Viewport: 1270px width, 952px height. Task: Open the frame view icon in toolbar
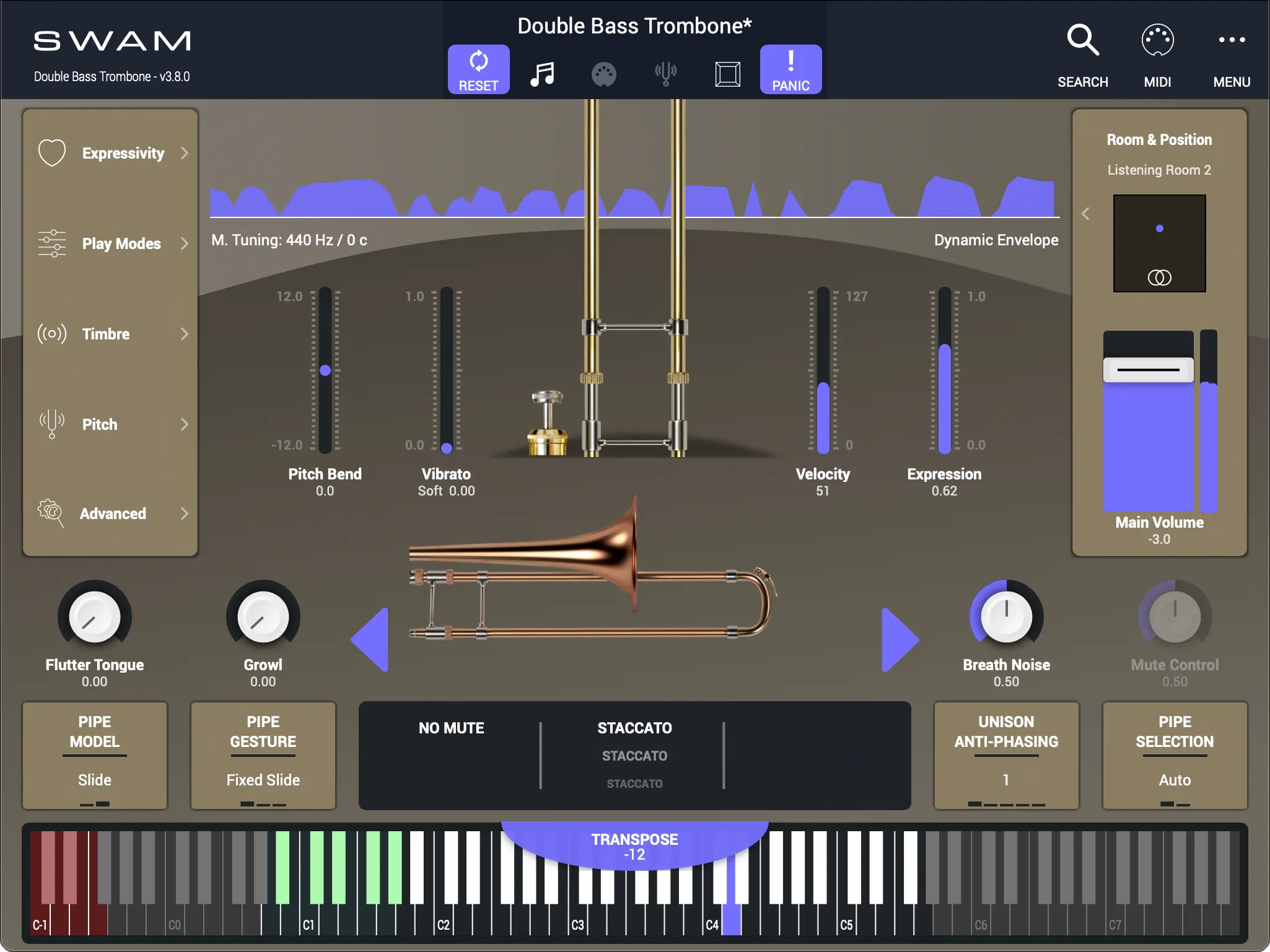pos(727,74)
